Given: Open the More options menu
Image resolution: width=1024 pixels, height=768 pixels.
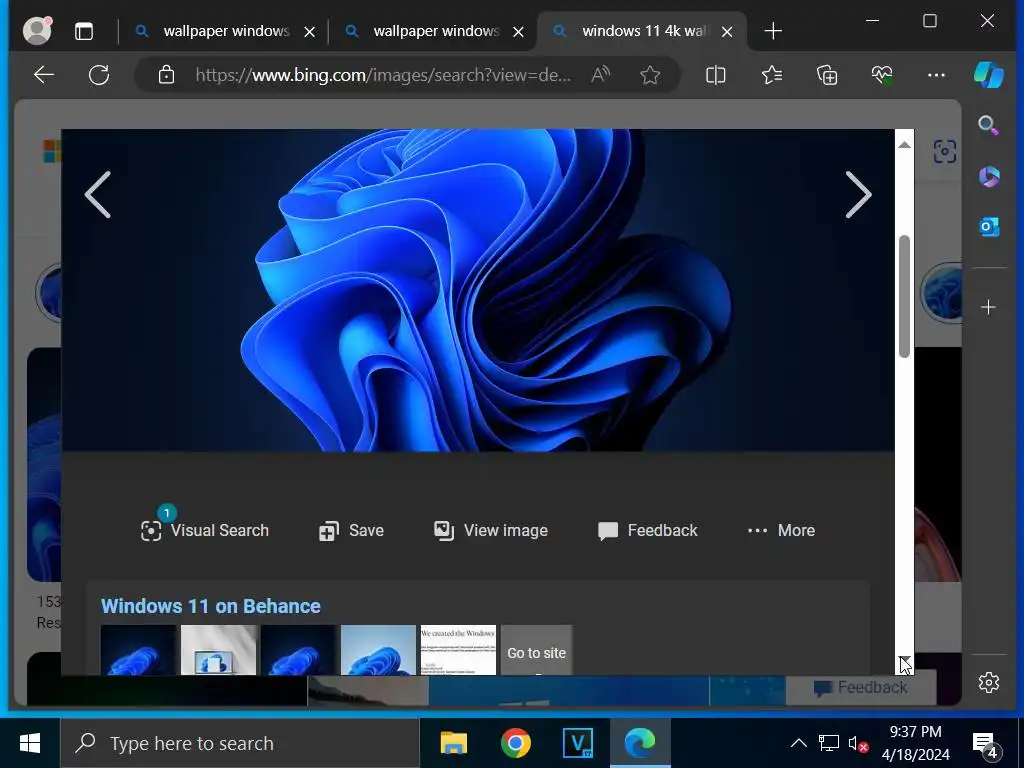Looking at the screenshot, I should 782,530.
